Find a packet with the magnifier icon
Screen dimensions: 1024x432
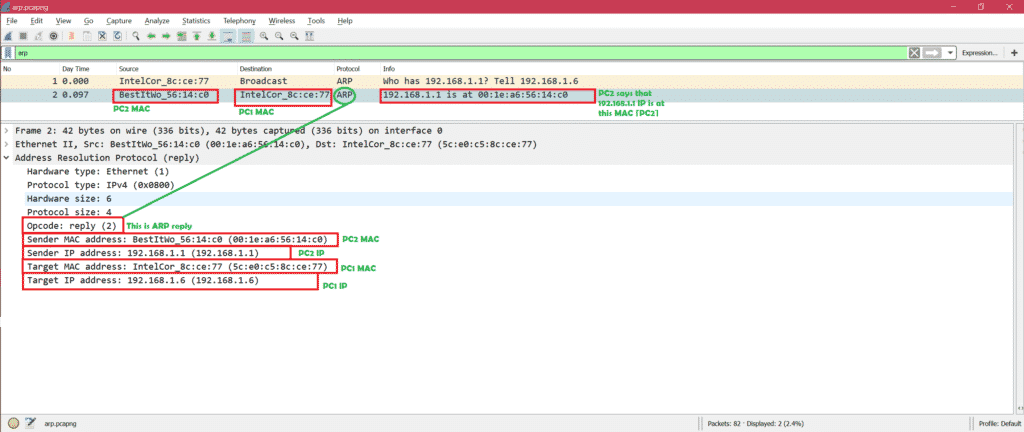(135, 36)
